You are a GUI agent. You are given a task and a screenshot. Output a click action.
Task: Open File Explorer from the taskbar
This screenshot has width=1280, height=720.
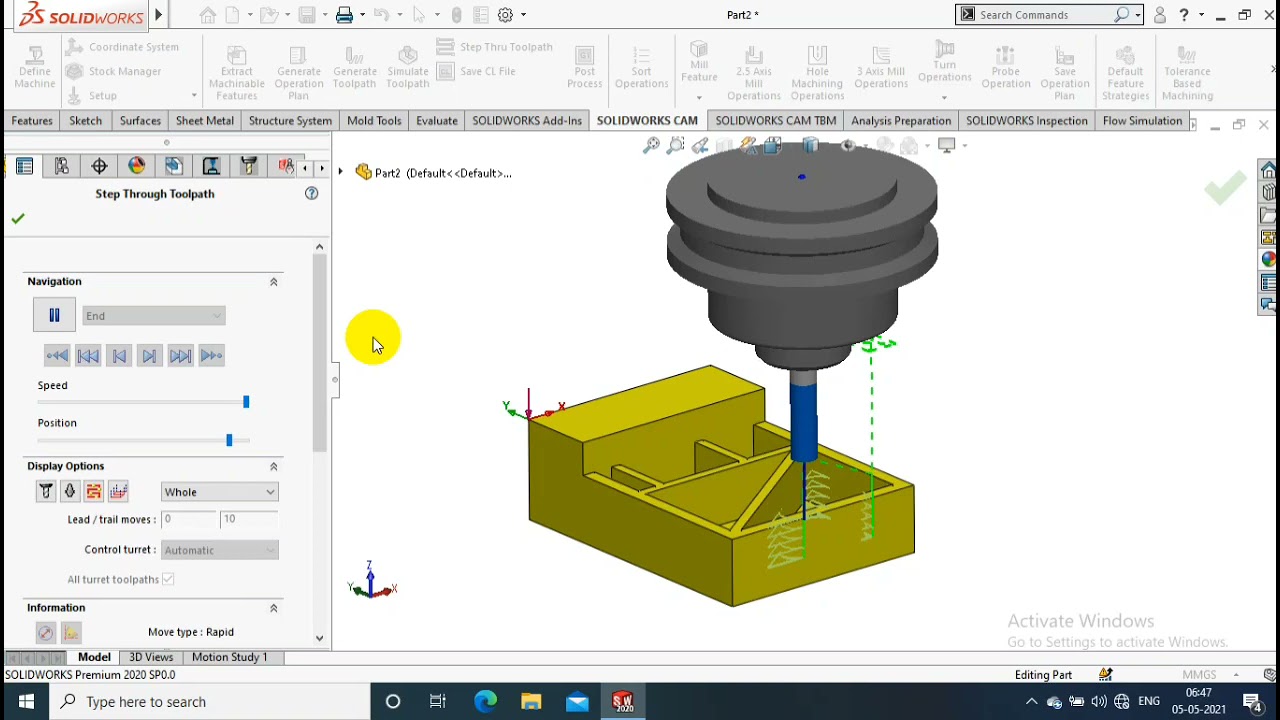click(531, 702)
